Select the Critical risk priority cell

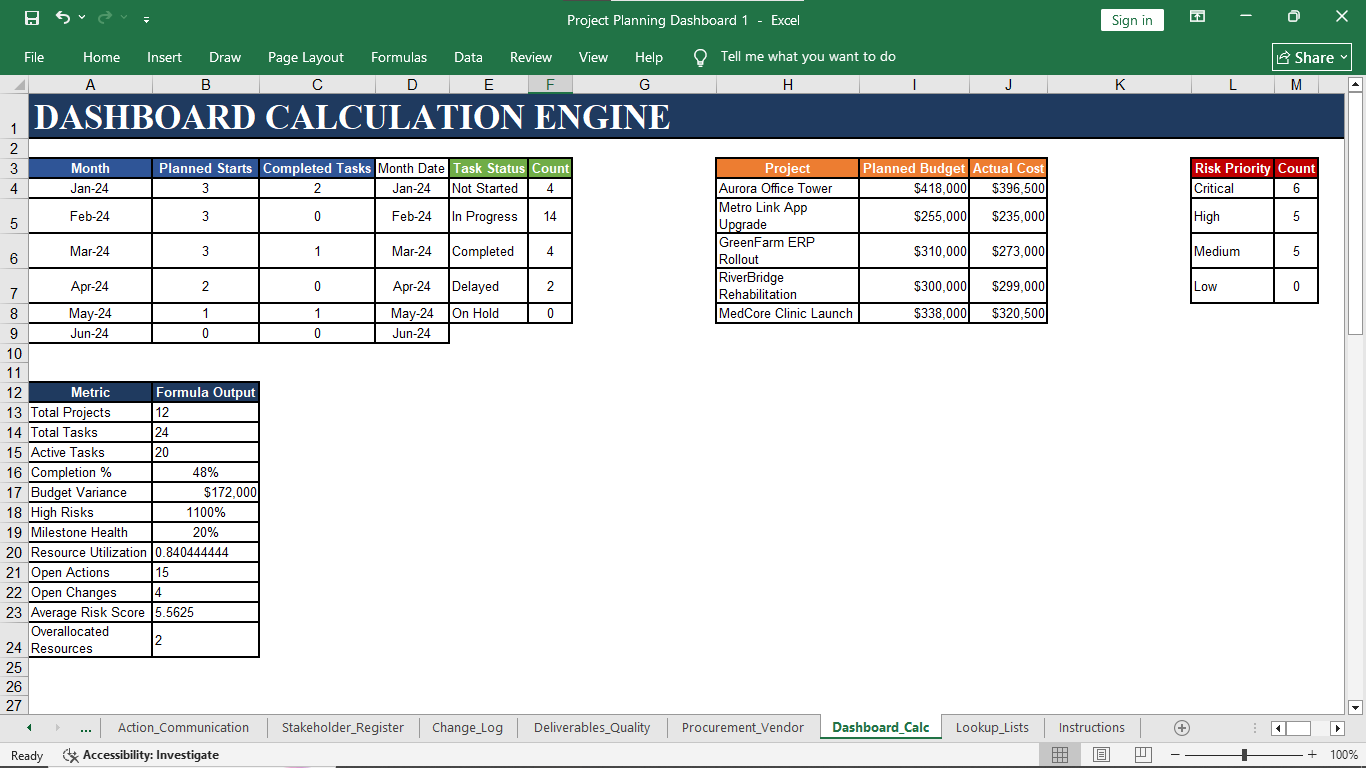click(1233, 188)
